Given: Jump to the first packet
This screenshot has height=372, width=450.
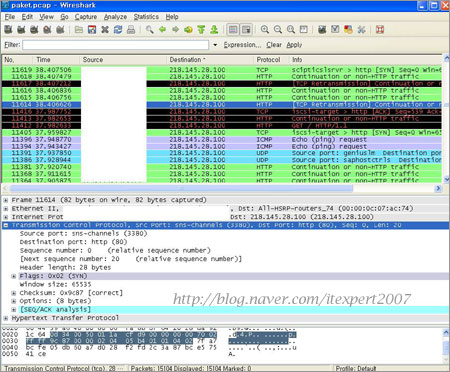Looking at the screenshot, I should pyautogui.click(x=201, y=30).
